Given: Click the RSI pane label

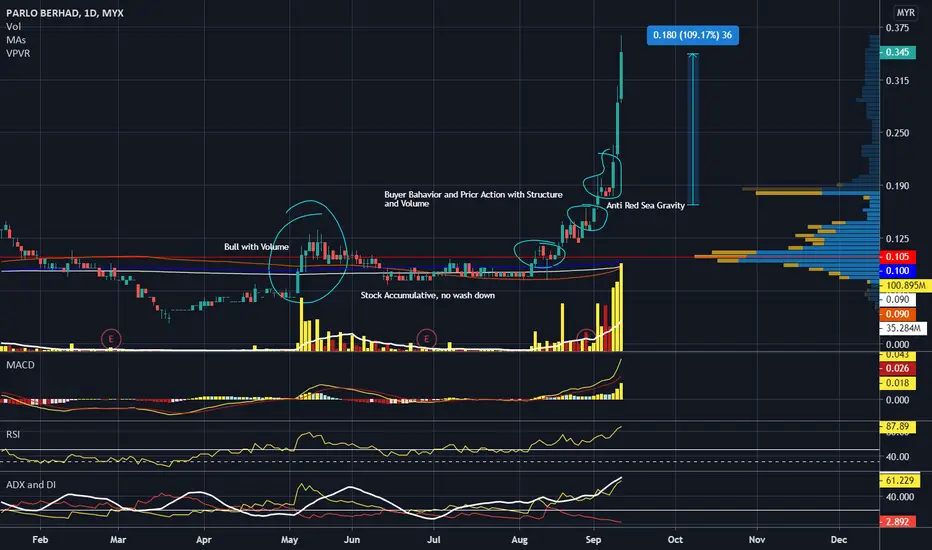Looking at the screenshot, I should pyautogui.click(x=13, y=435).
